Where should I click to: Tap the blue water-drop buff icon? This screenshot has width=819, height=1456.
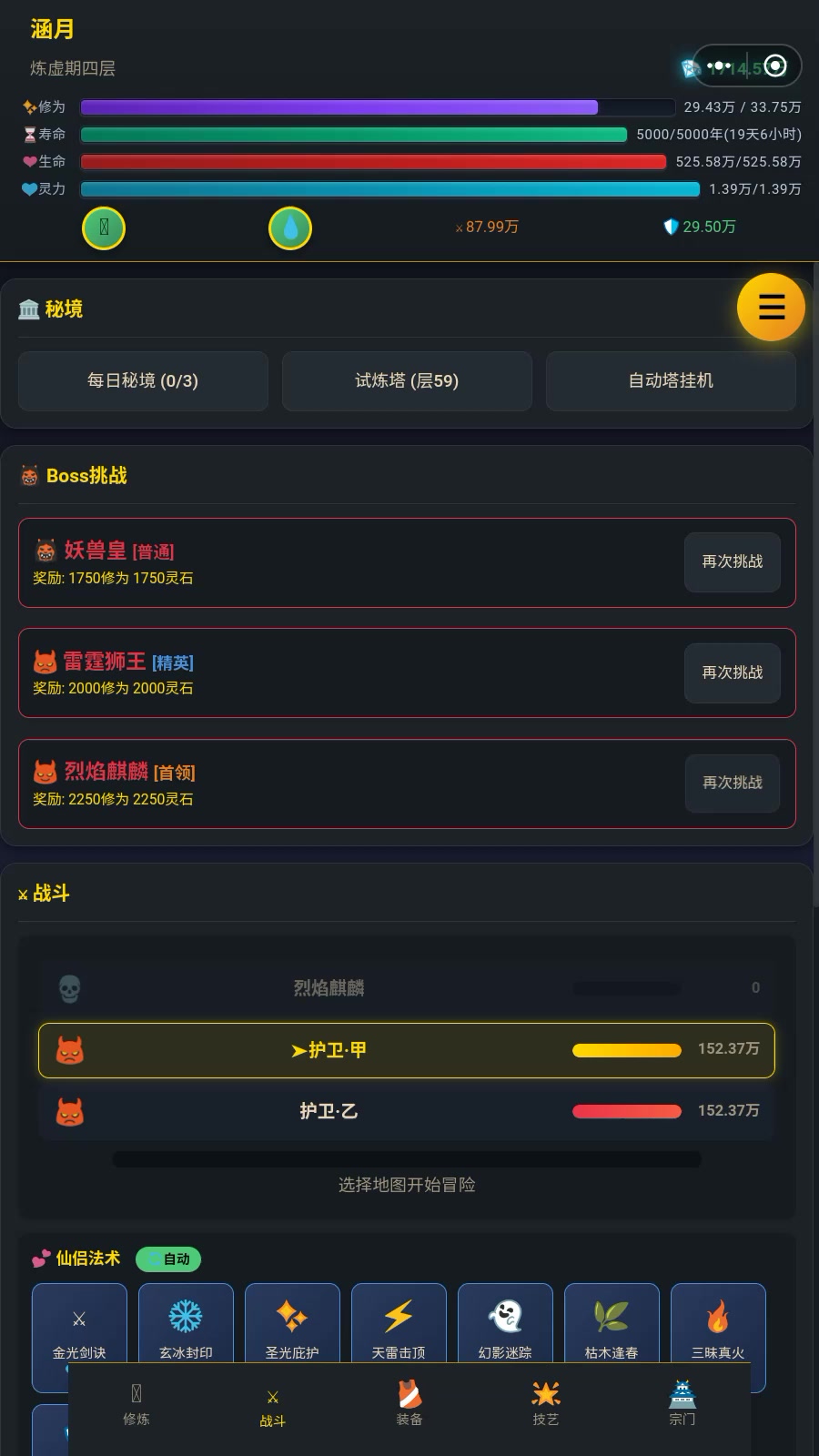[290, 227]
